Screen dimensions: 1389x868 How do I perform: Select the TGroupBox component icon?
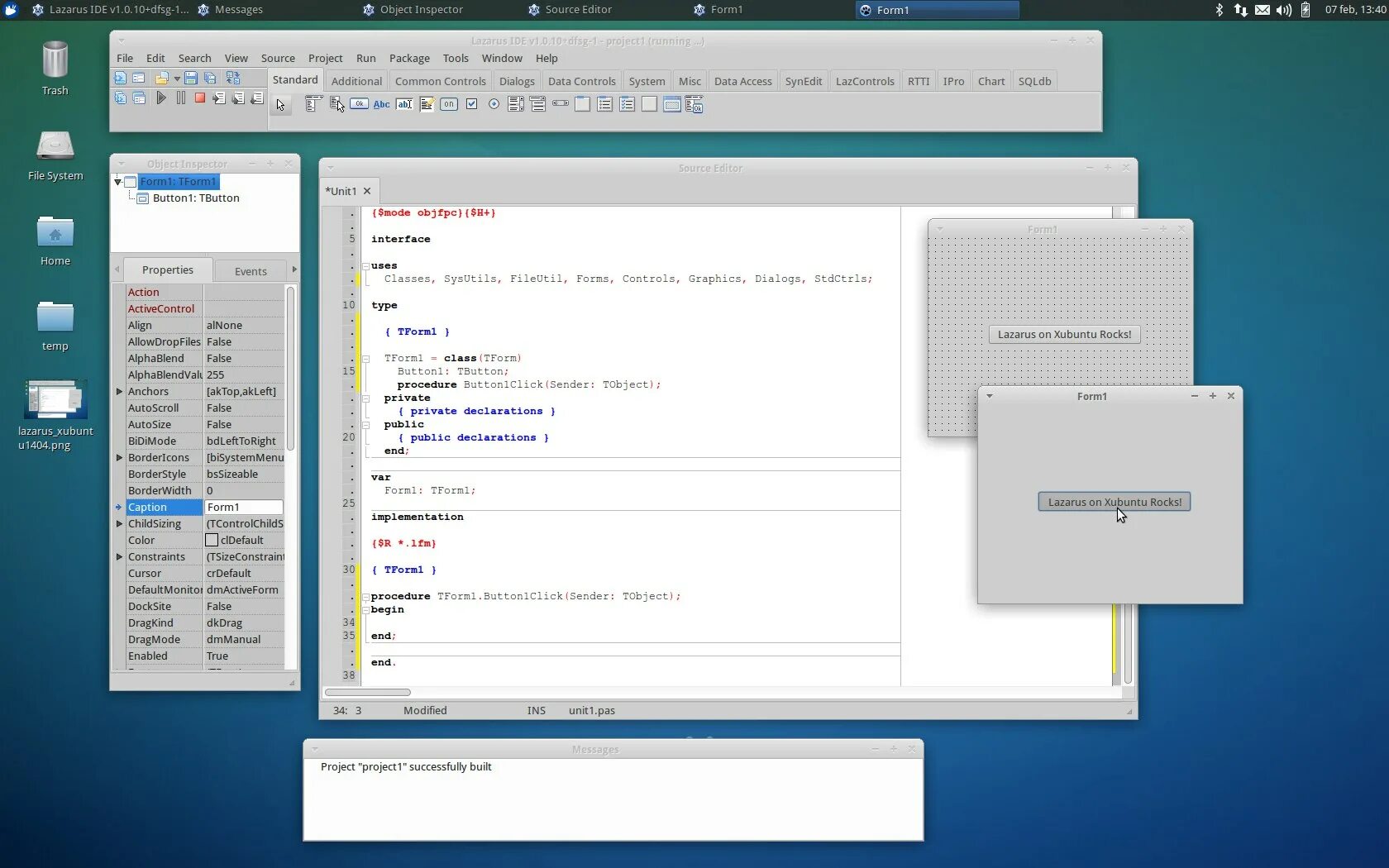(x=583, y=104)
